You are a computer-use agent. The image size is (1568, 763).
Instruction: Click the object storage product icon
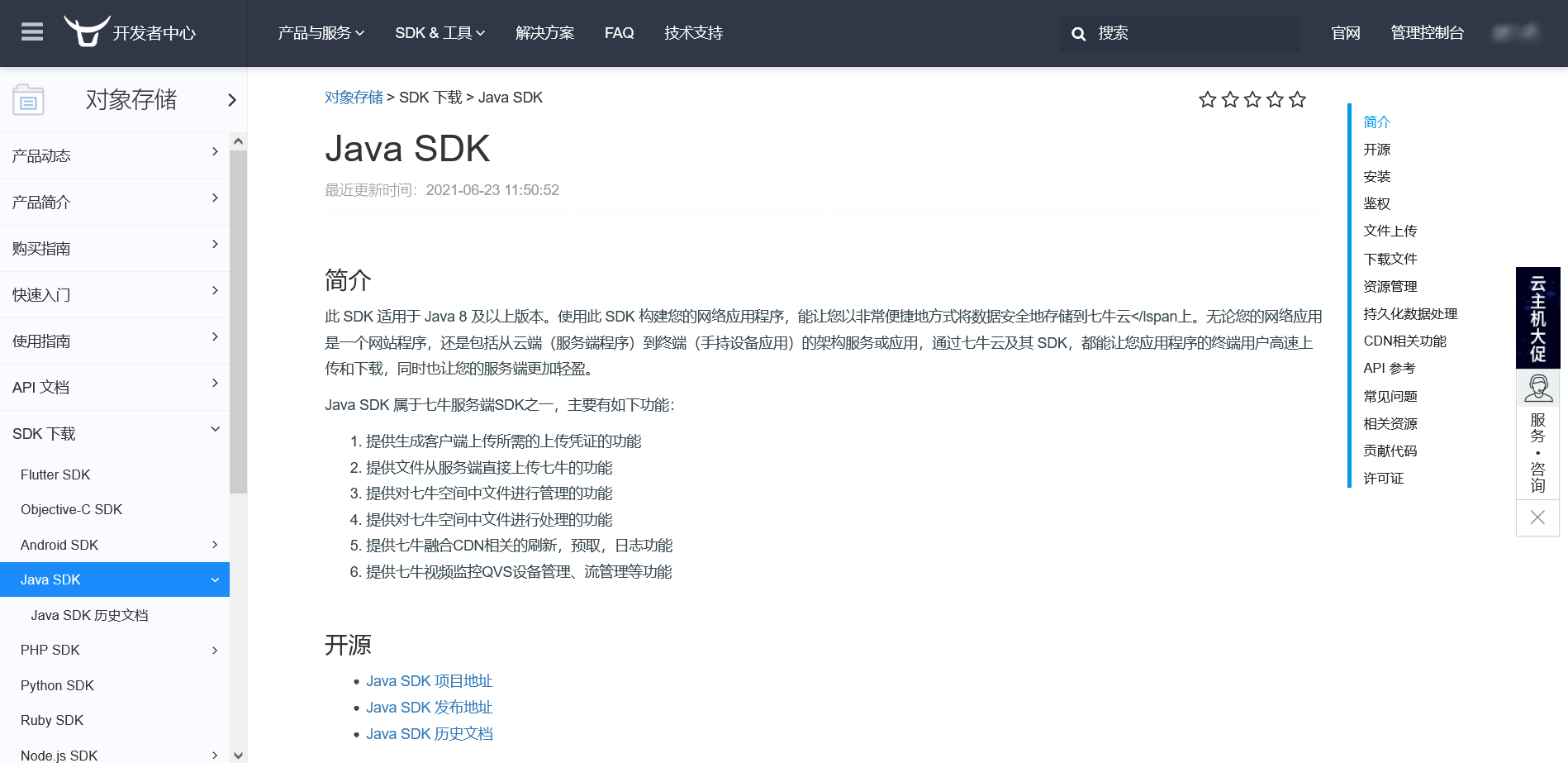pyautogui.click(x=28, y=100)
